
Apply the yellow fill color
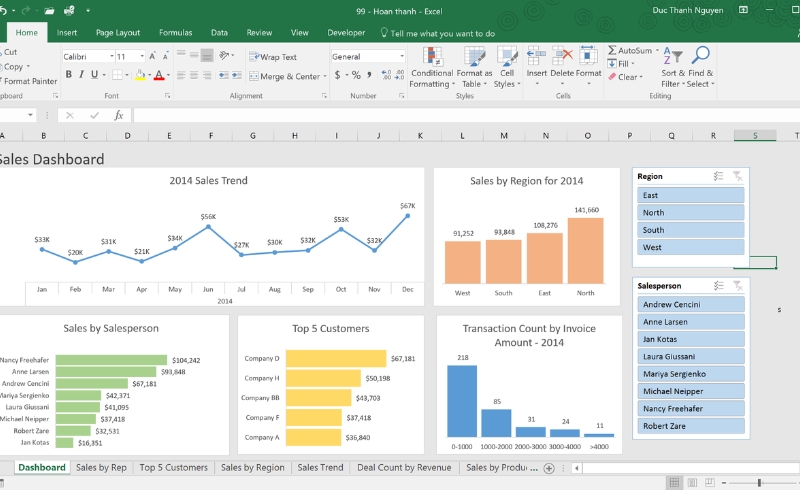(x=140, y=75)
